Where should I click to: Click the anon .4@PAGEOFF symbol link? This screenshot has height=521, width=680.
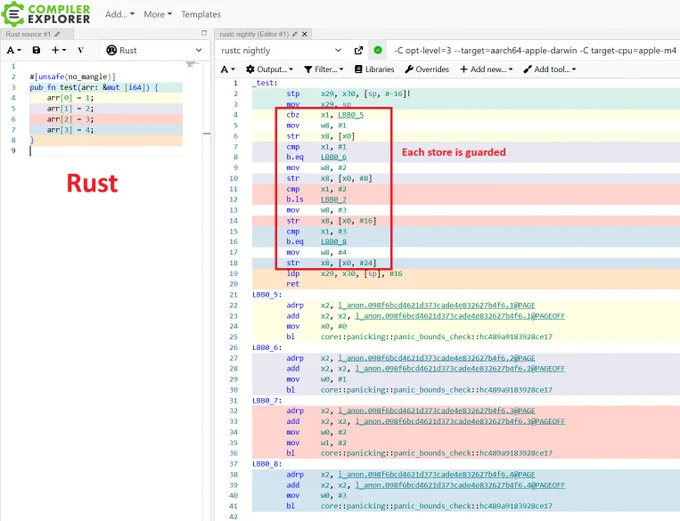click(x=460, y=485)
